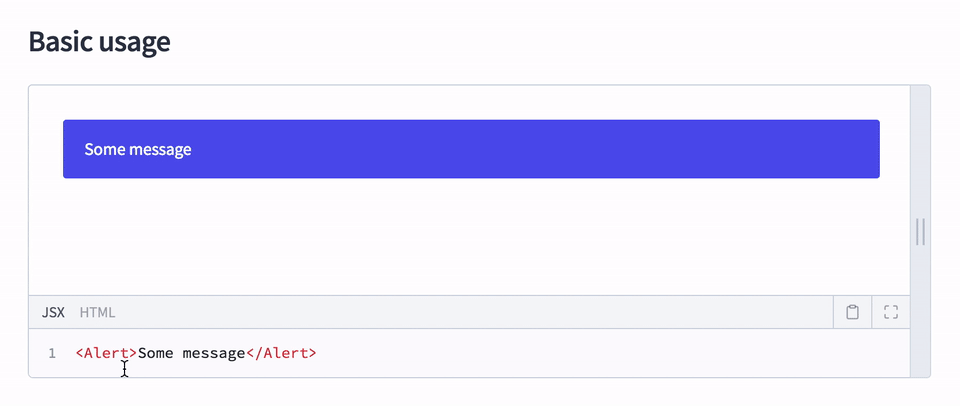Image resolution: width=960 pixels, height=406 pixels.
Task: Click the blue Some message alert
Action: [x=471, y=149]
